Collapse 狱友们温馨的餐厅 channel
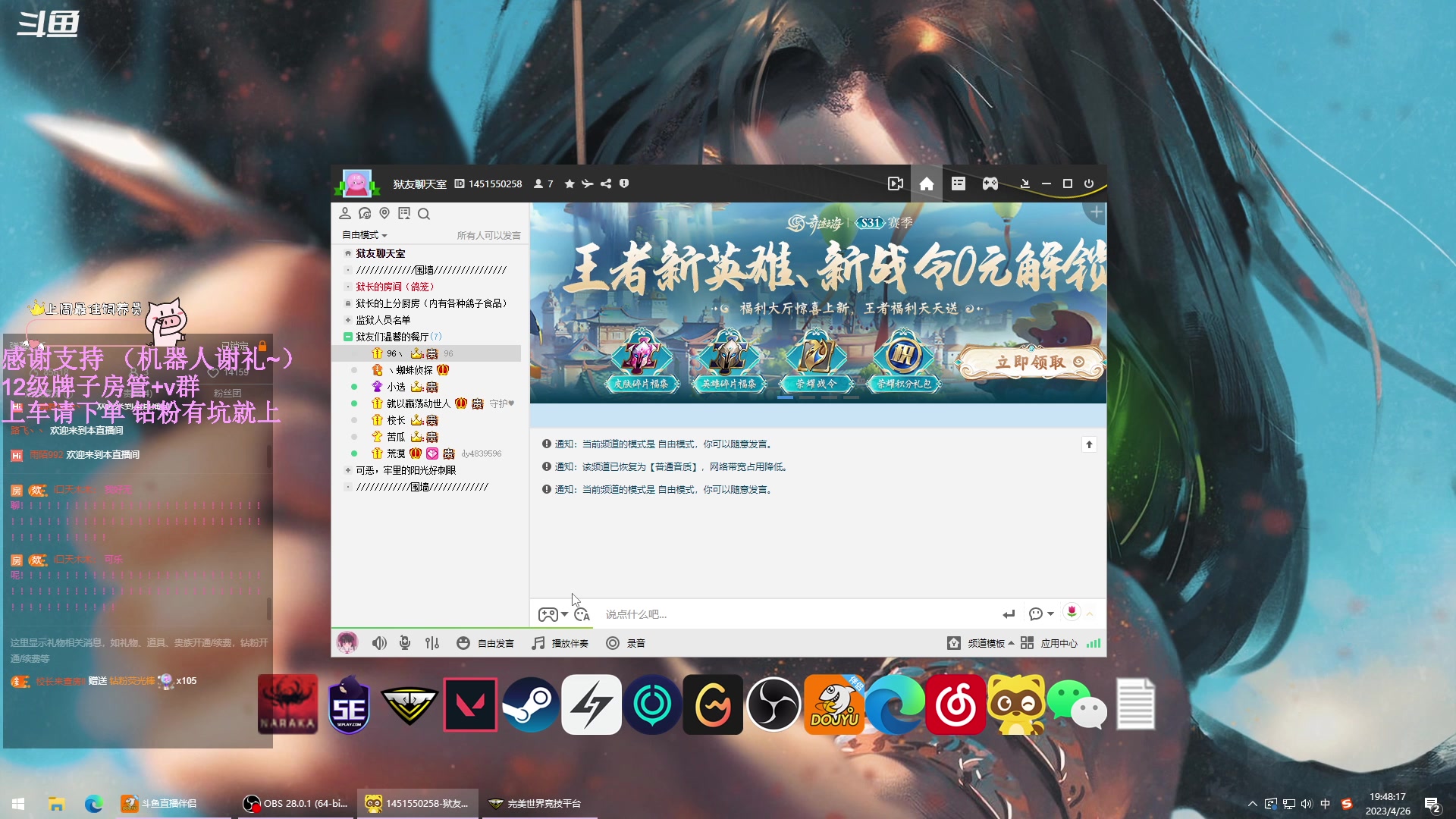 point(348,337)
